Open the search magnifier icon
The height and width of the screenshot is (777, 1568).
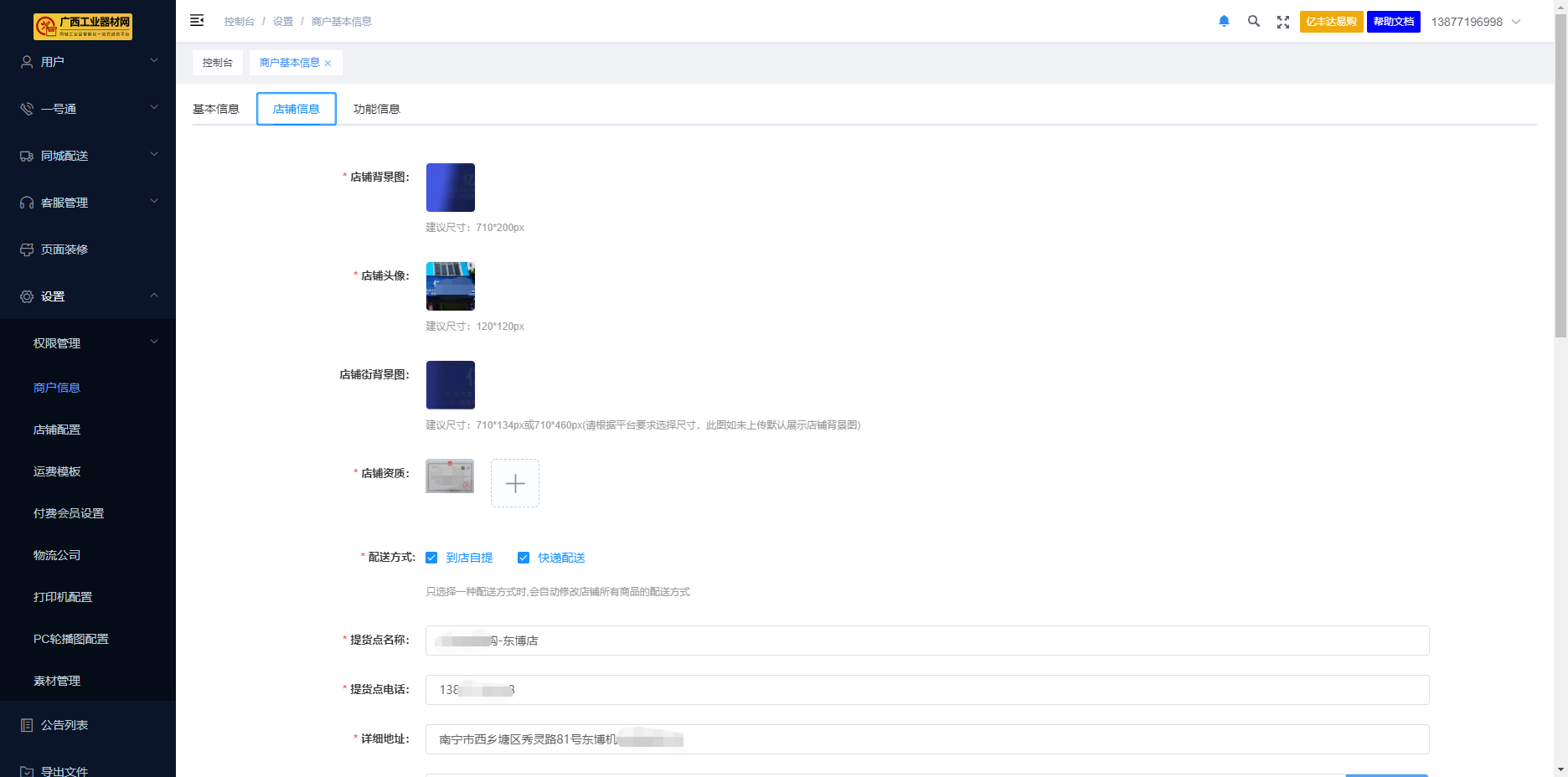[x=1253, y=22]
